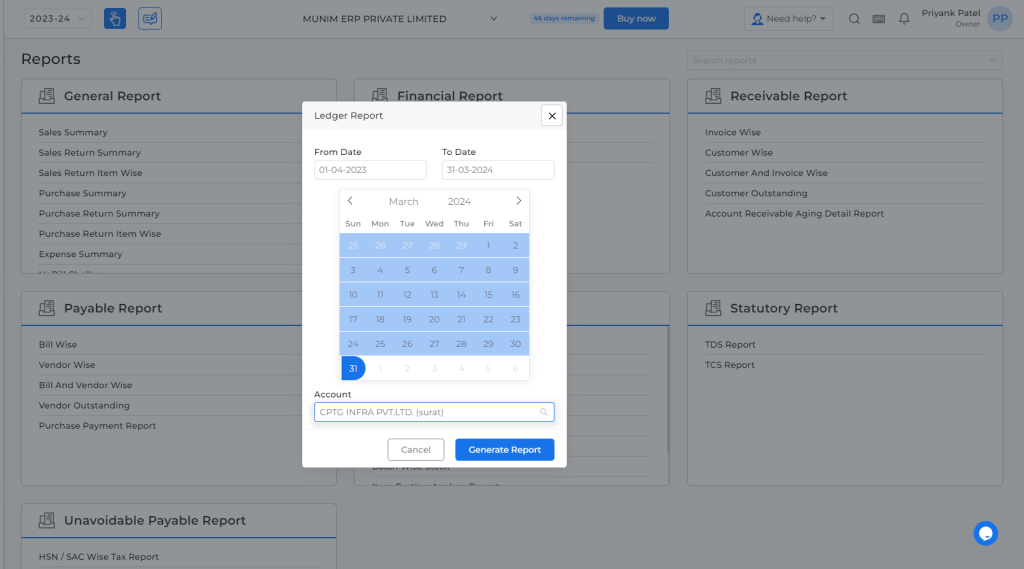The height and width of the screenshot is (569, 1024).
Task: Open Purchase Return Summary report
Action: [99, 213]
